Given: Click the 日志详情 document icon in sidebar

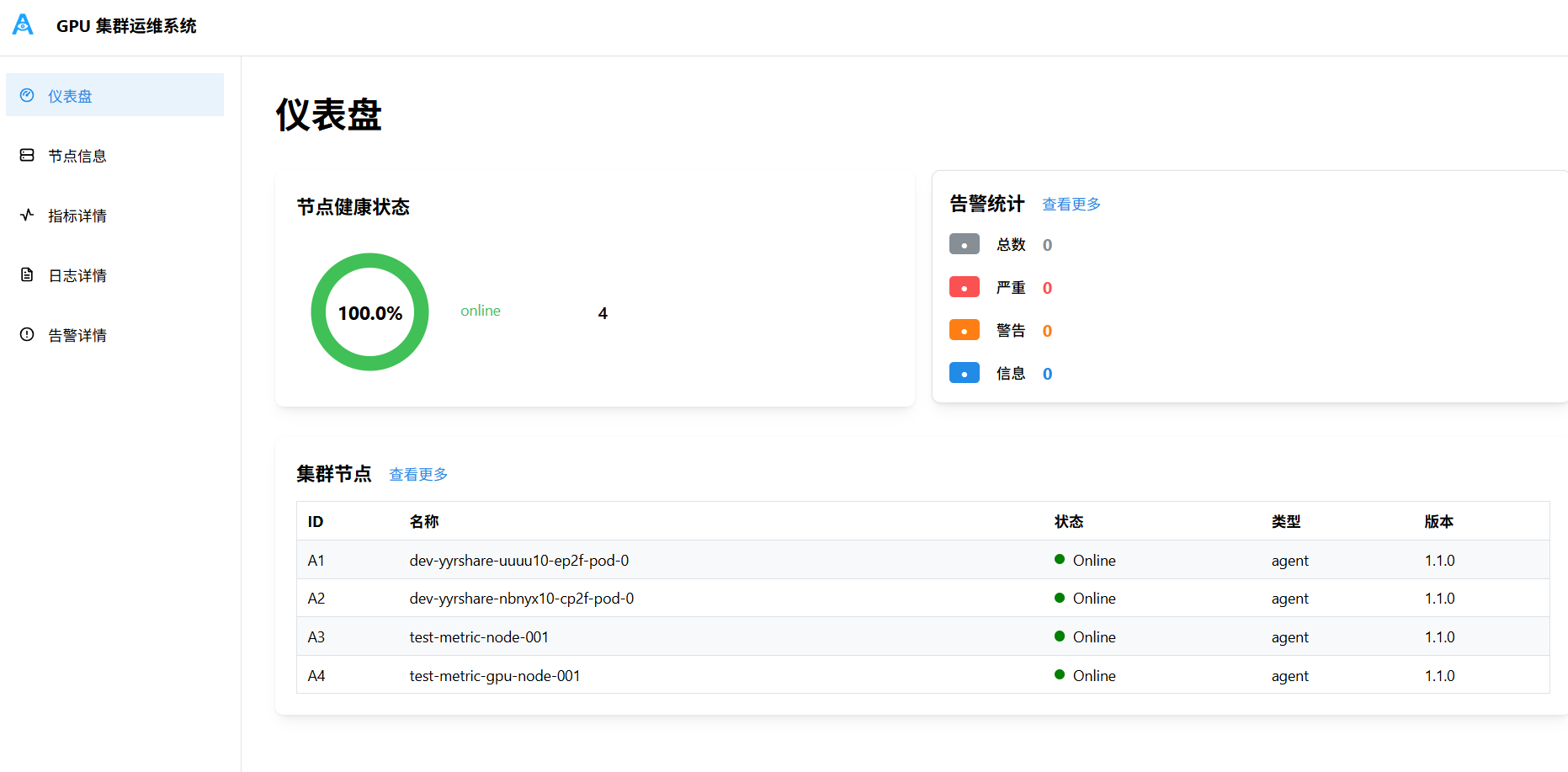Looking at the screenshot, I should pyautogui.click(x=27, y=274).
